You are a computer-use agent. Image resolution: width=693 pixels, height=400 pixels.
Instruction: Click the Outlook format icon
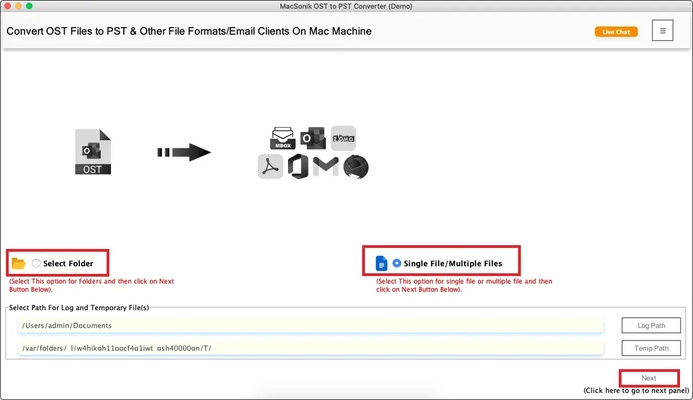click(313, 138)
